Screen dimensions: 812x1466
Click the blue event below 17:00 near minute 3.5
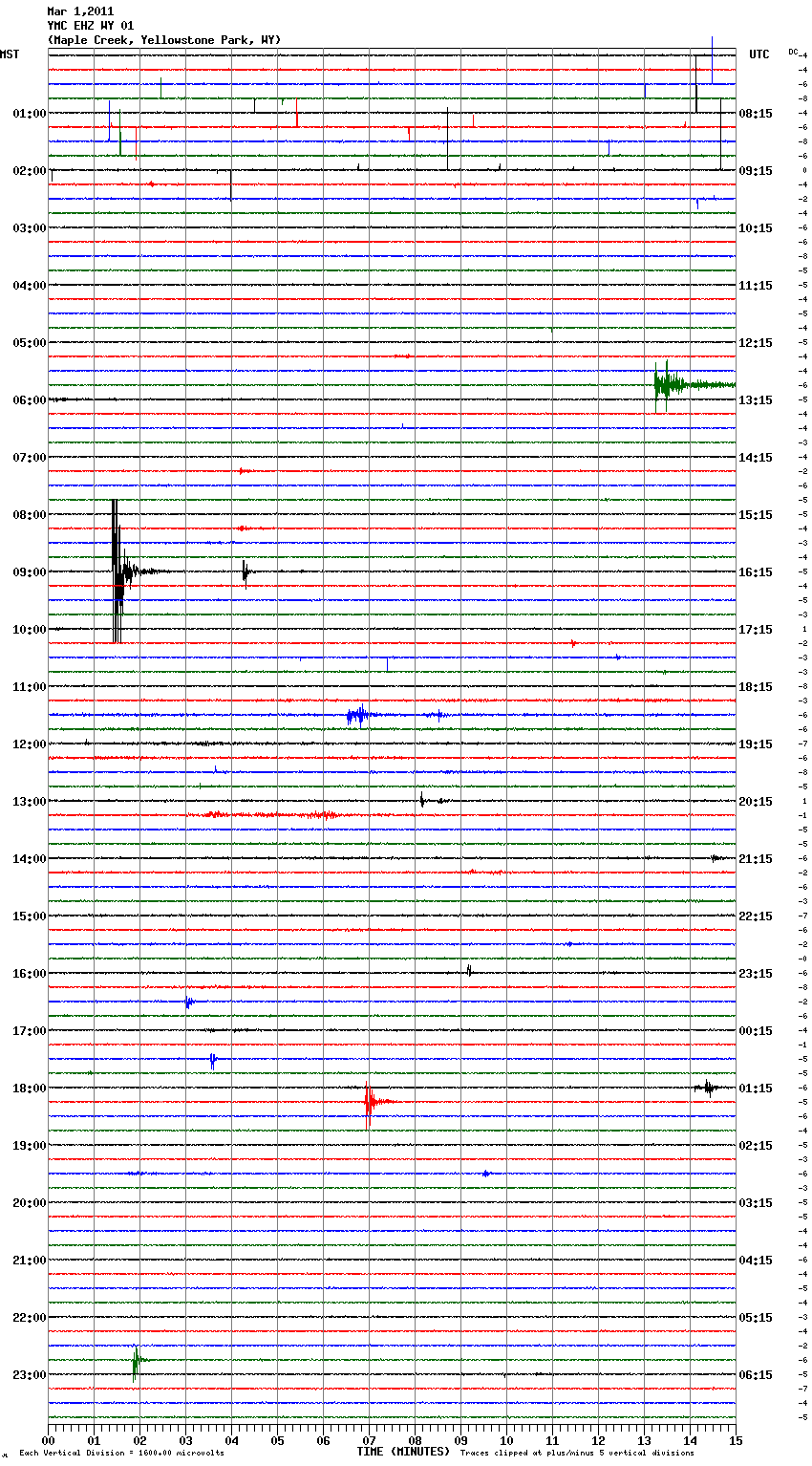[213, 1059]
